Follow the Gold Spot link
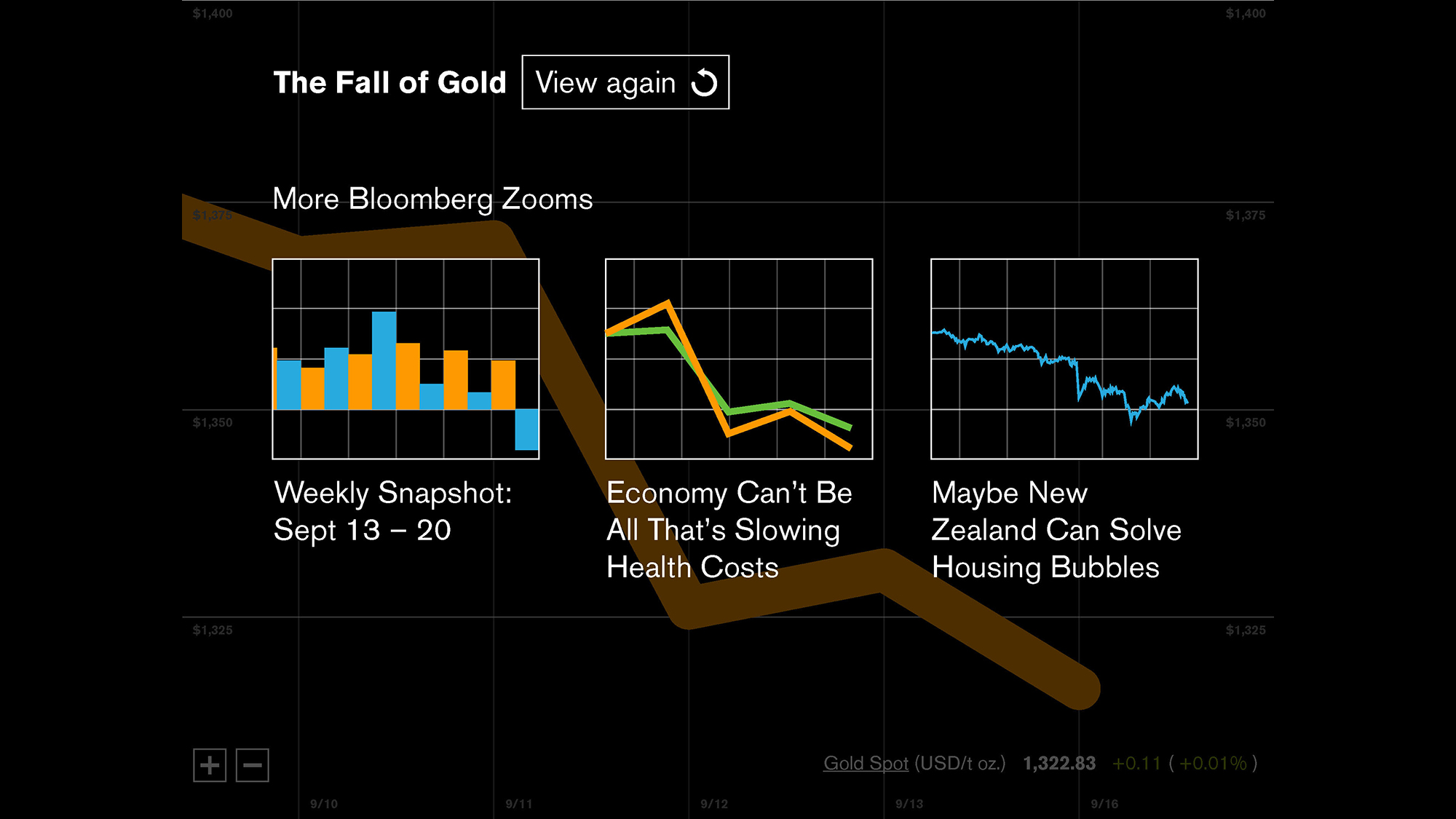 pyautogui.click(x=866, y=763)
